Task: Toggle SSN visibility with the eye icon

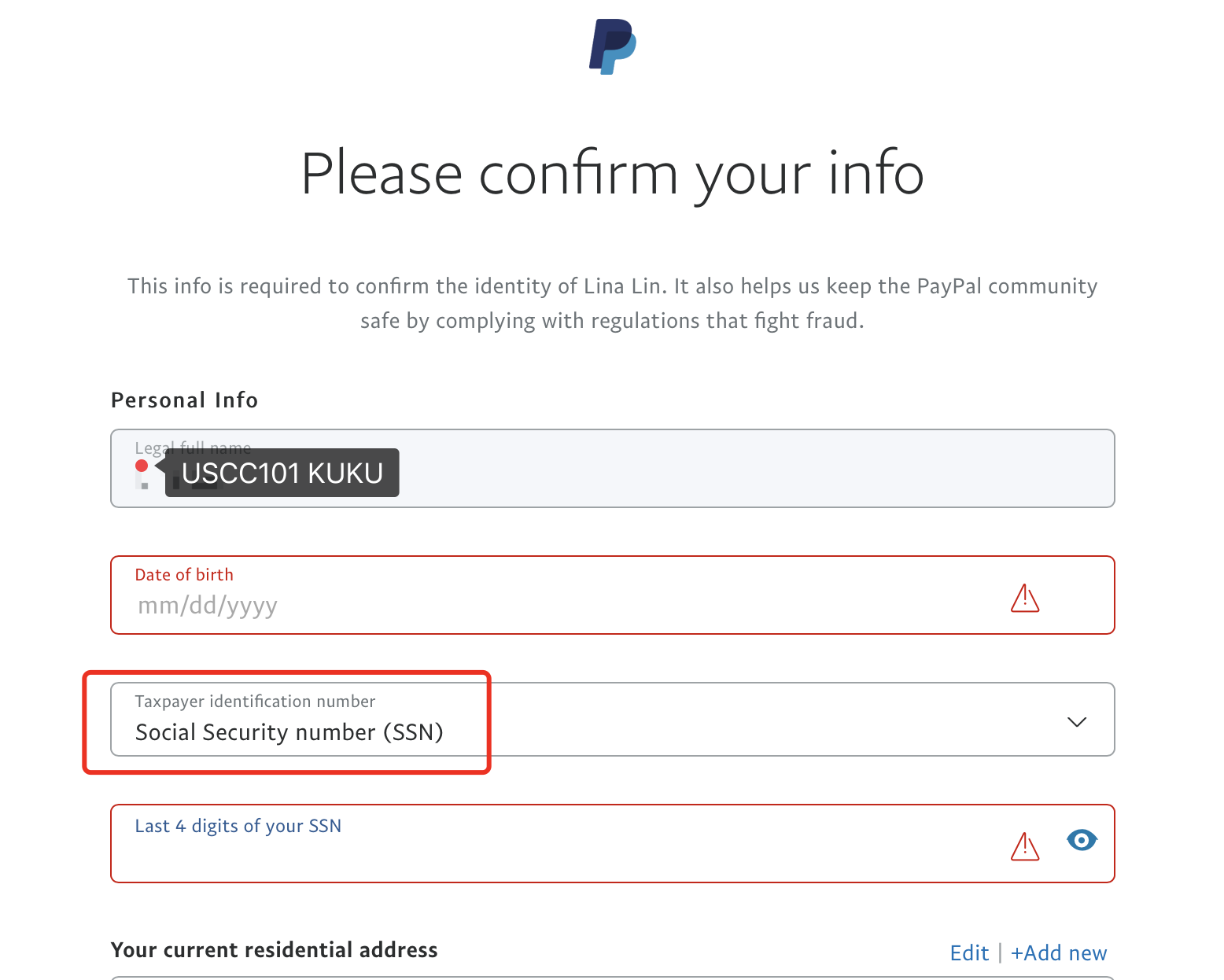Action: tap(1082, 840)
